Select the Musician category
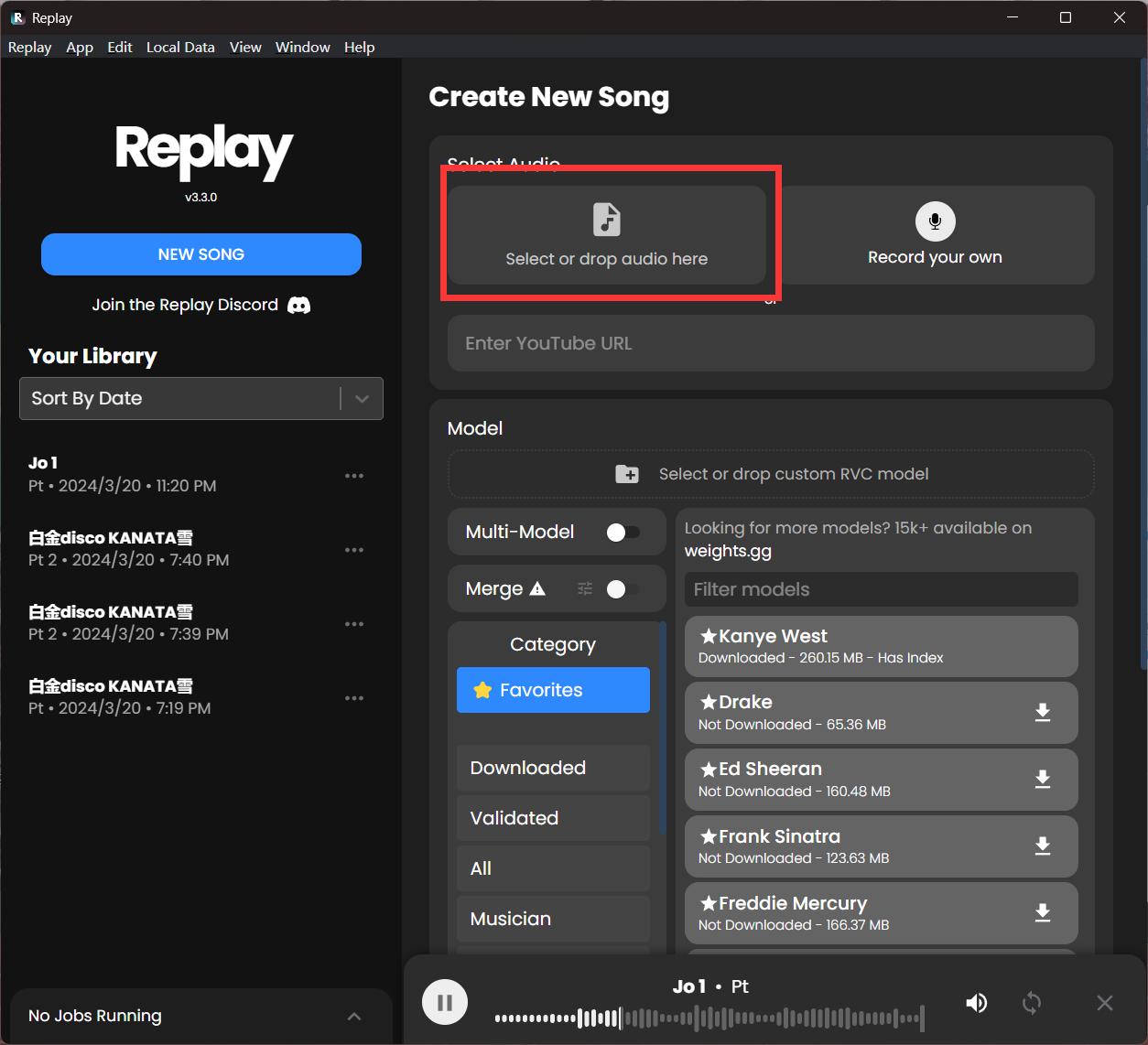Viewport: 1148px width, 1045px height. click(553, 919)
